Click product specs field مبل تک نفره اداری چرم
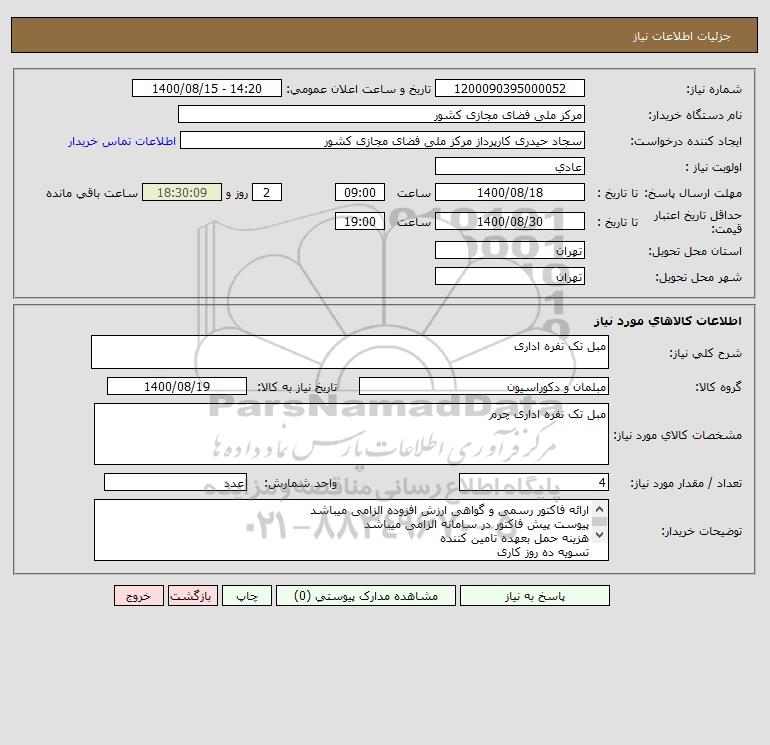This screenshot has width=770, height=745. [351, 434]
